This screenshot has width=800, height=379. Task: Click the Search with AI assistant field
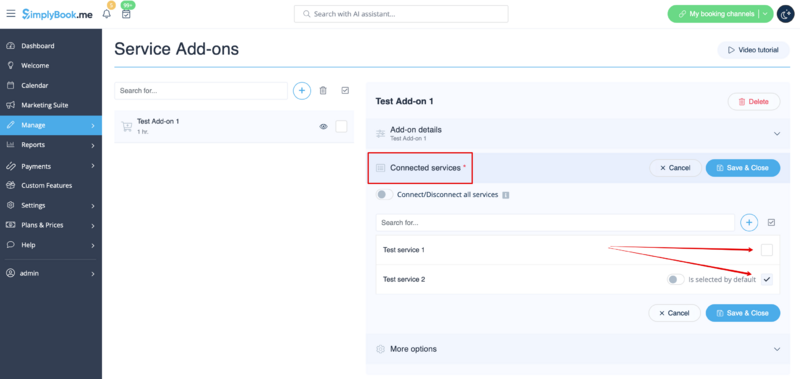[401, 14]
